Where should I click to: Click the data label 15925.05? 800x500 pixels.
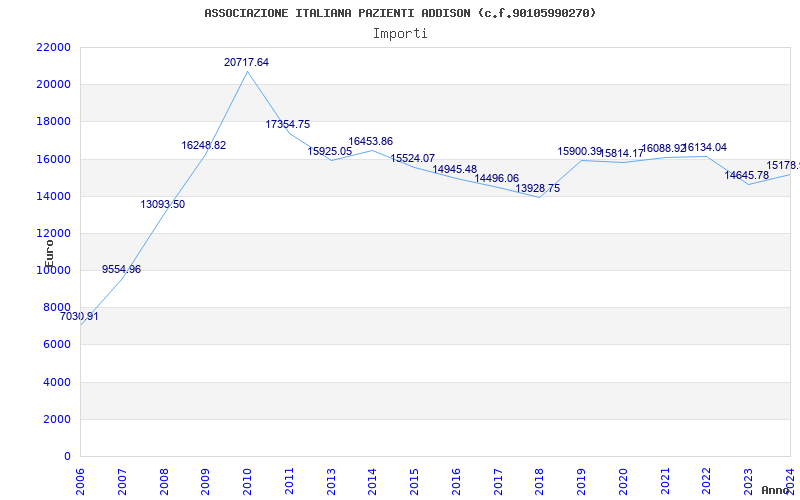[x=330, y=152]
